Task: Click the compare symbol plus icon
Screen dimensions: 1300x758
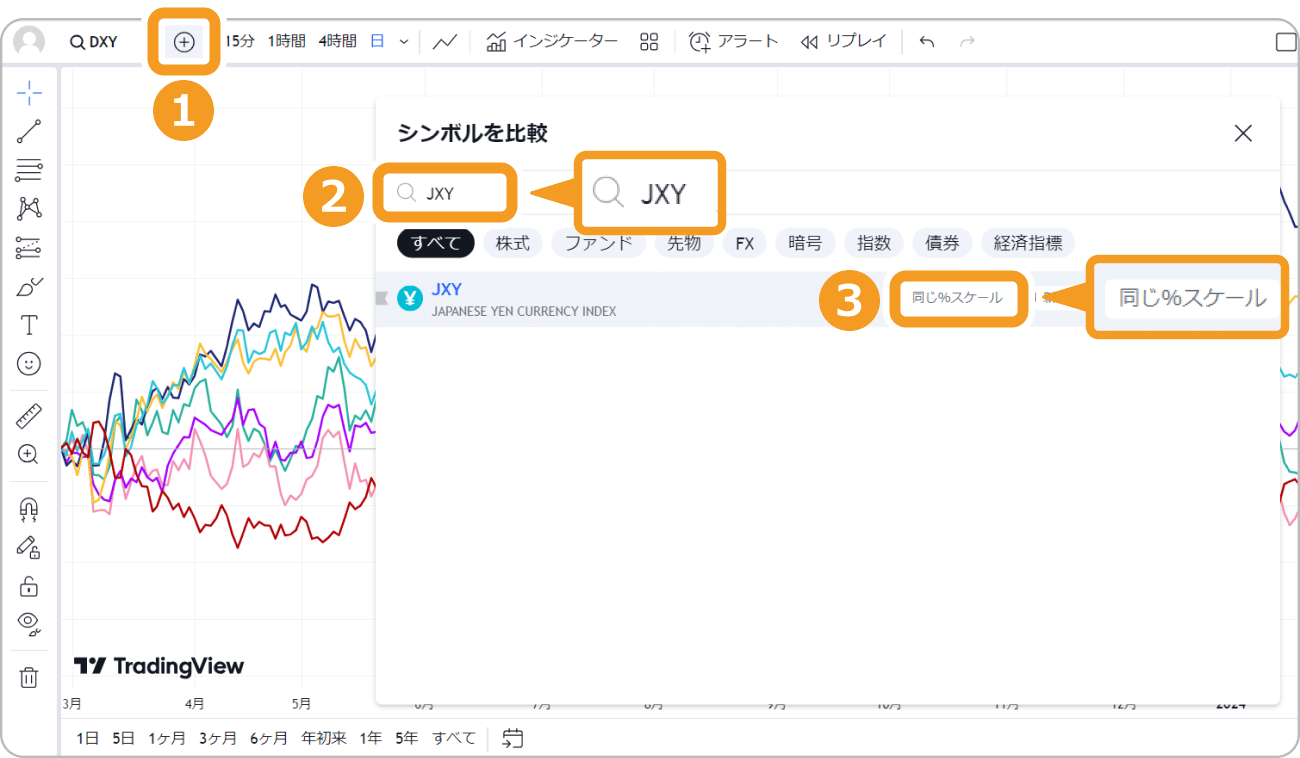Action: point(184,42)
